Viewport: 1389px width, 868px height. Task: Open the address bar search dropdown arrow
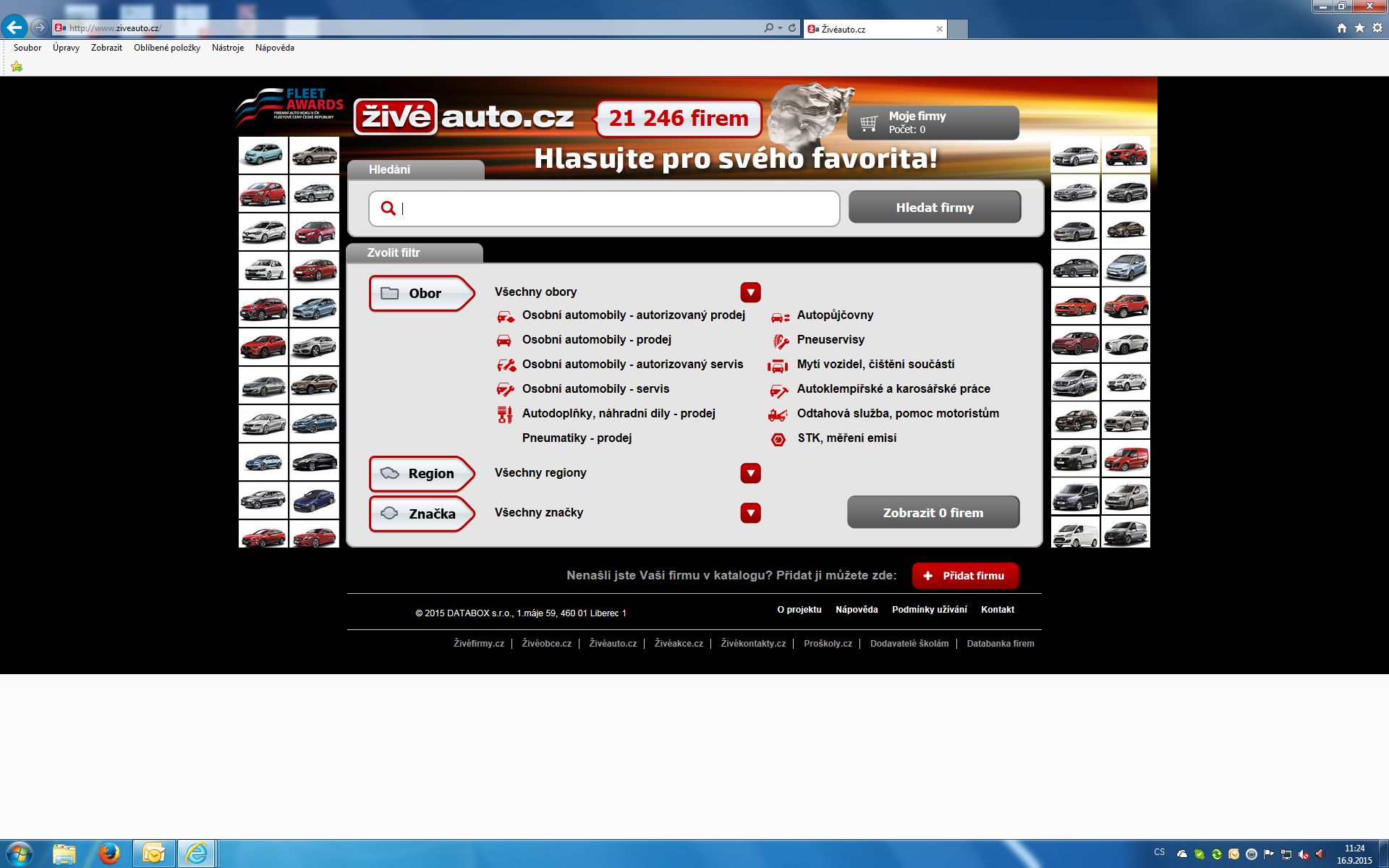point(780,28)
